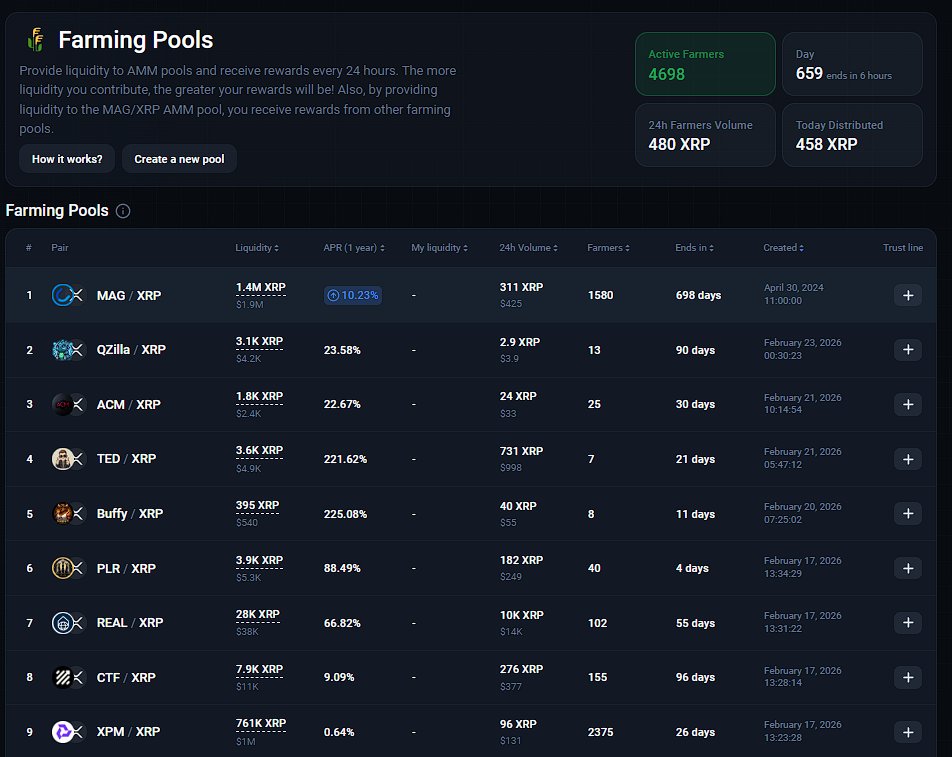The height and width of the screenshot is (757, 952).
Task: Click Create a new pool button
Action: point(179,159)
